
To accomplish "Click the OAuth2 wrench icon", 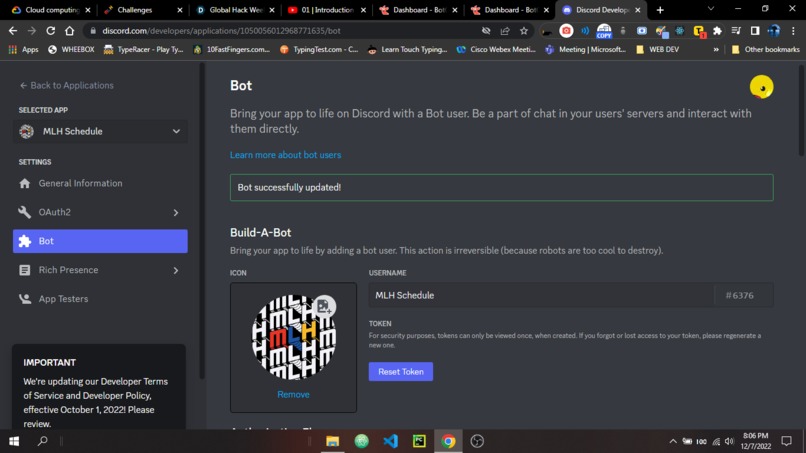I will pos(25,212).
